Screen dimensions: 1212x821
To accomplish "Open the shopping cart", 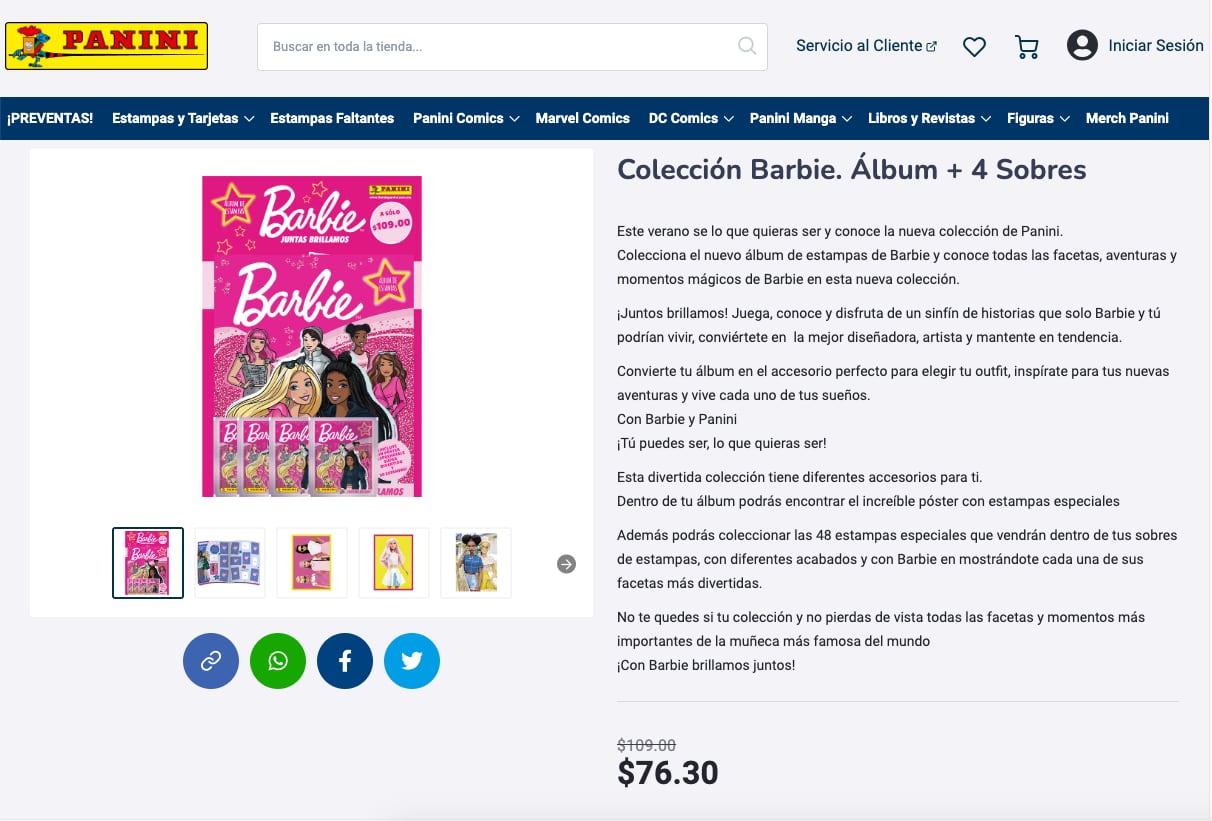I will point(1026,46).
